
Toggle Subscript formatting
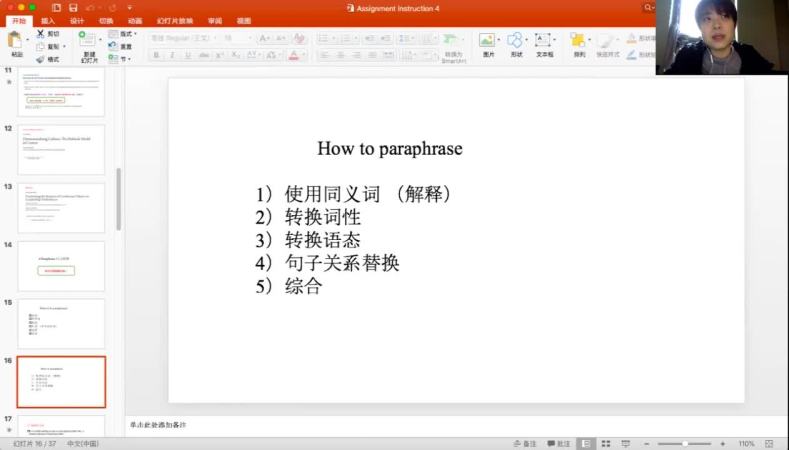coord(235,55)
